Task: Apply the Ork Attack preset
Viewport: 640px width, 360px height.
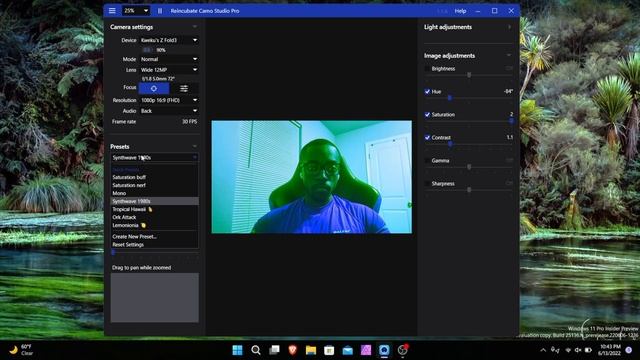Action: point(155,217)
